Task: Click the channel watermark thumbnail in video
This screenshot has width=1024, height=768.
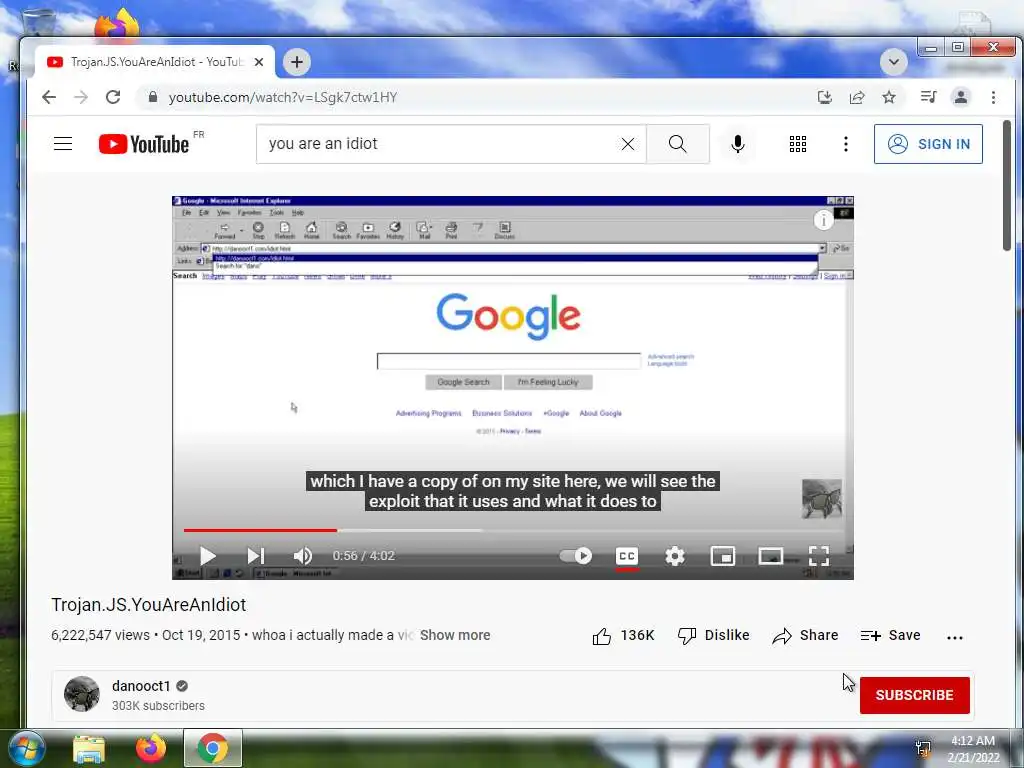Action: pyautogui.click(x=822, y=498)
